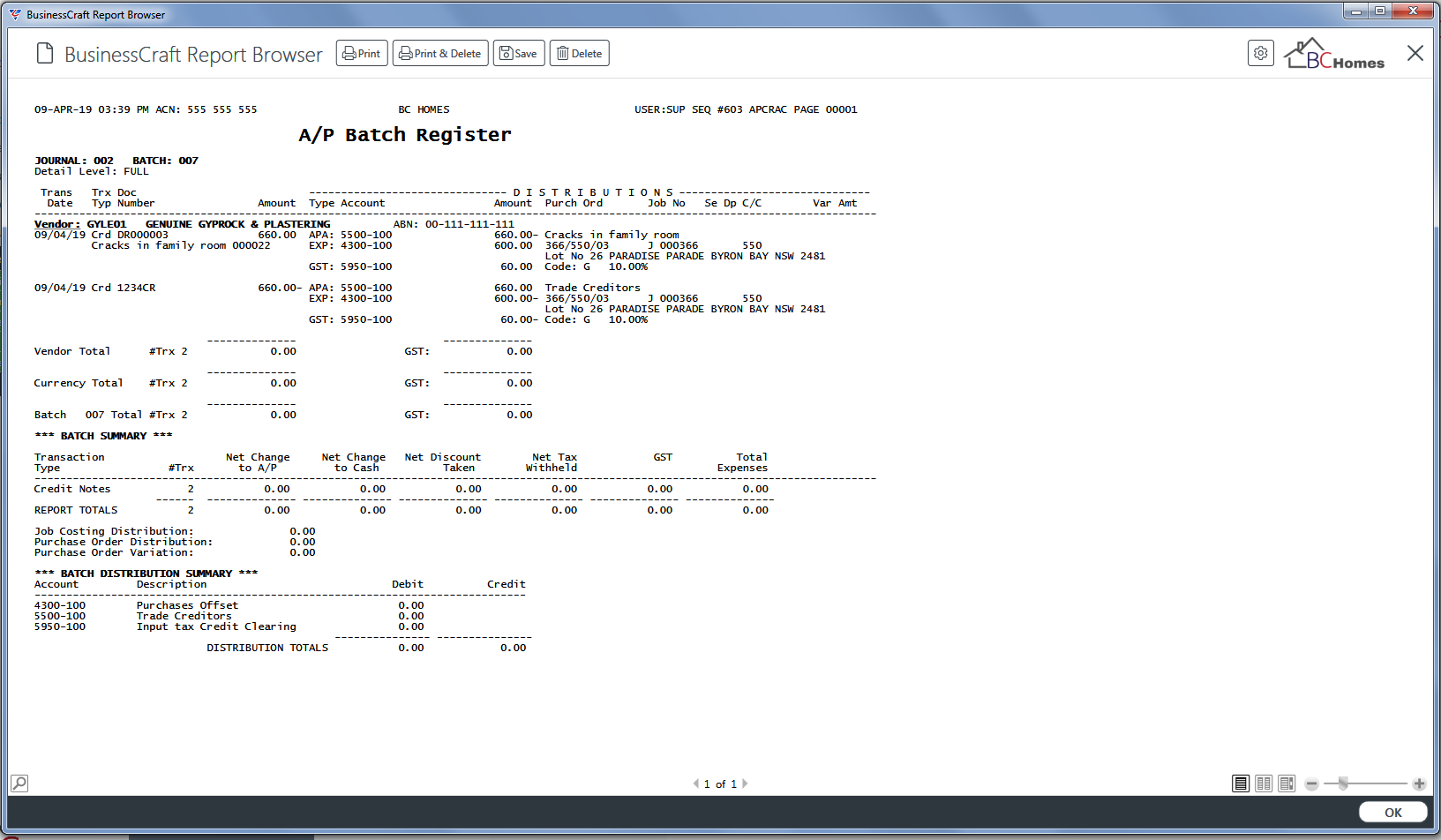Screen dimensions: 1441x840
Task: Click the 'REPORT TOTALS' row label
Action: [76, 510]
